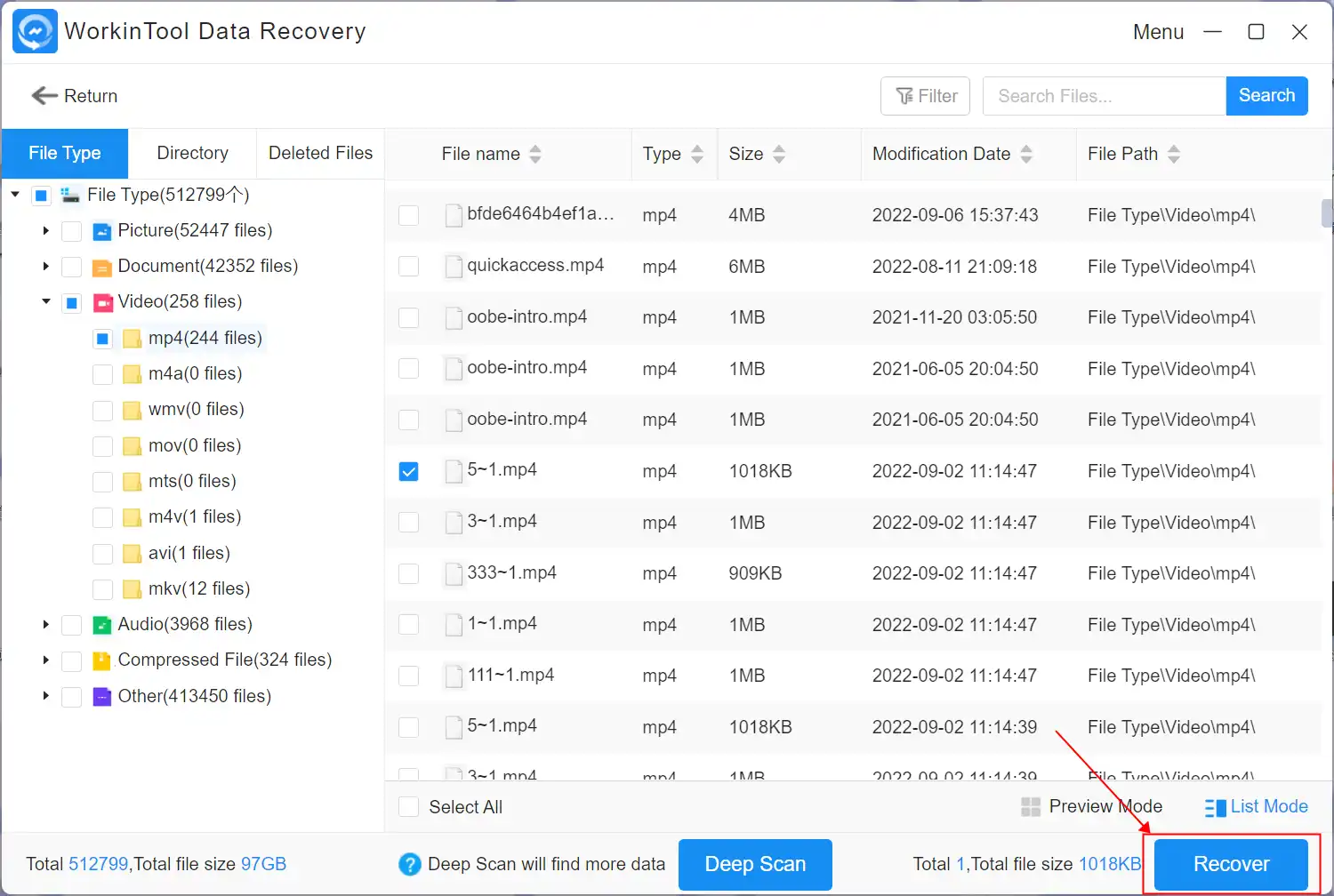This screenshot has width=1334, height=896.
Task: Click the avi folder icon
Action: (133, 554)
